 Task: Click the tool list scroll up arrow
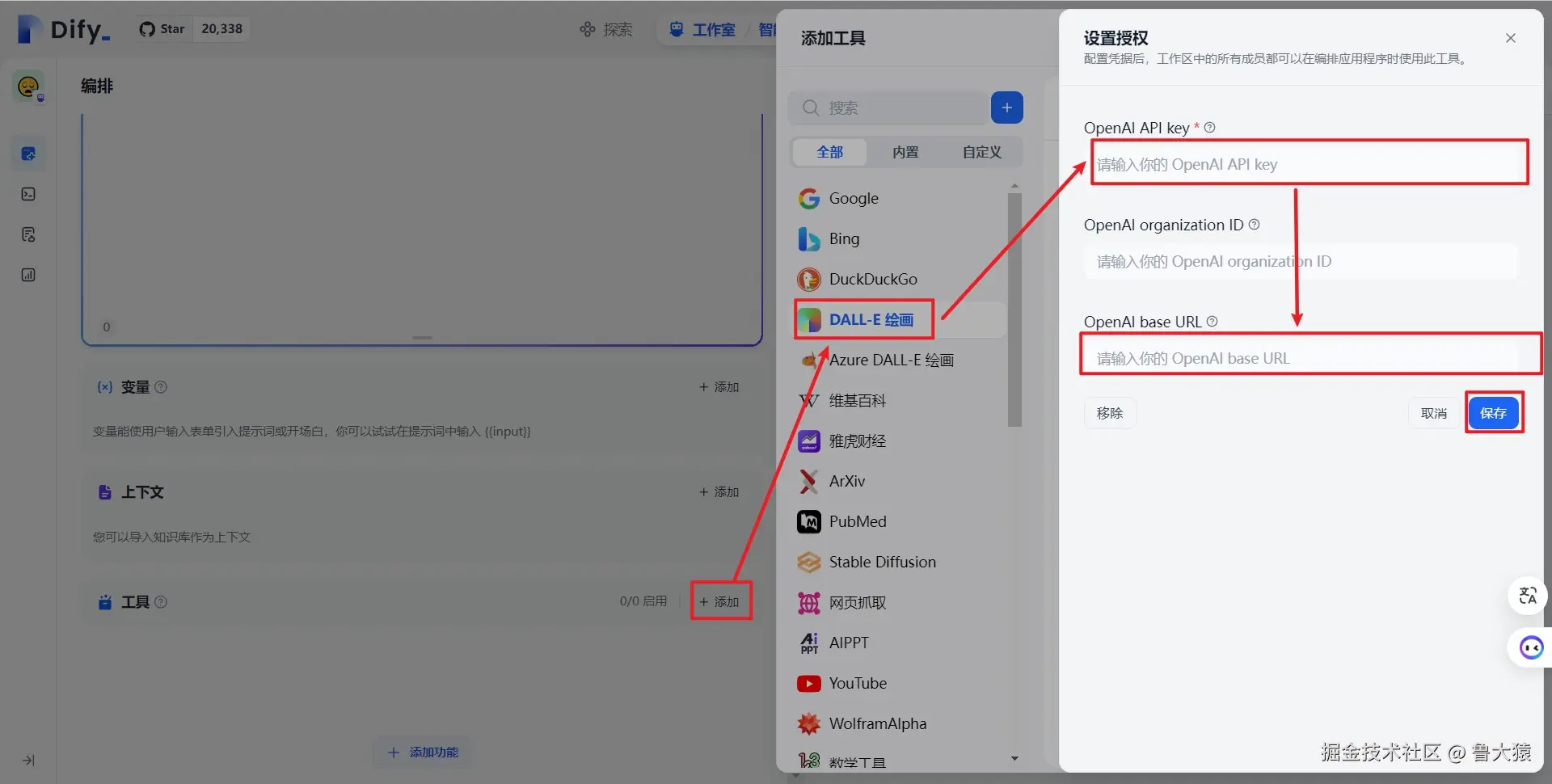pos(1014,187)
